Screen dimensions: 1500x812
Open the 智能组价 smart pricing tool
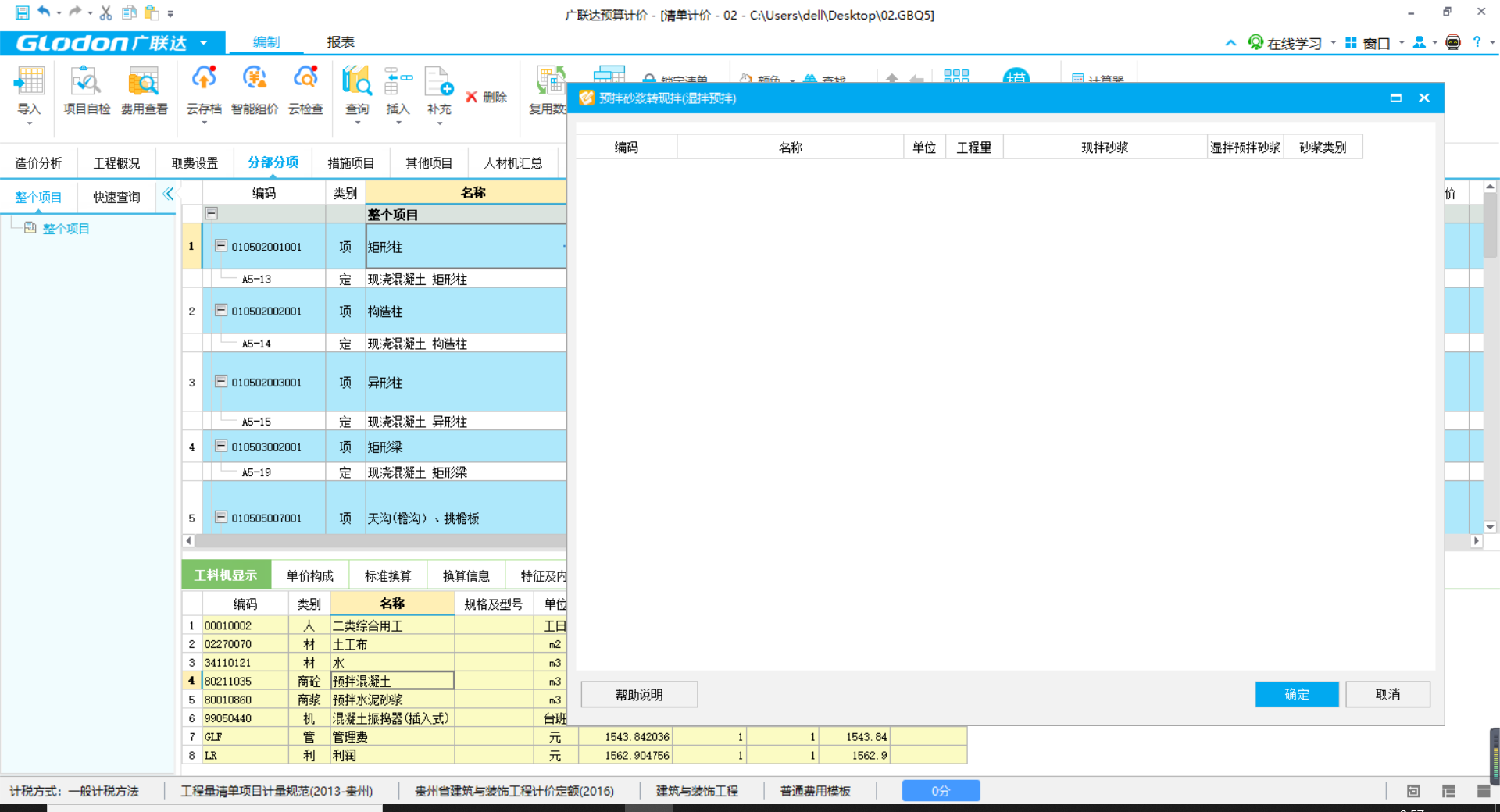tap(255, 91)
